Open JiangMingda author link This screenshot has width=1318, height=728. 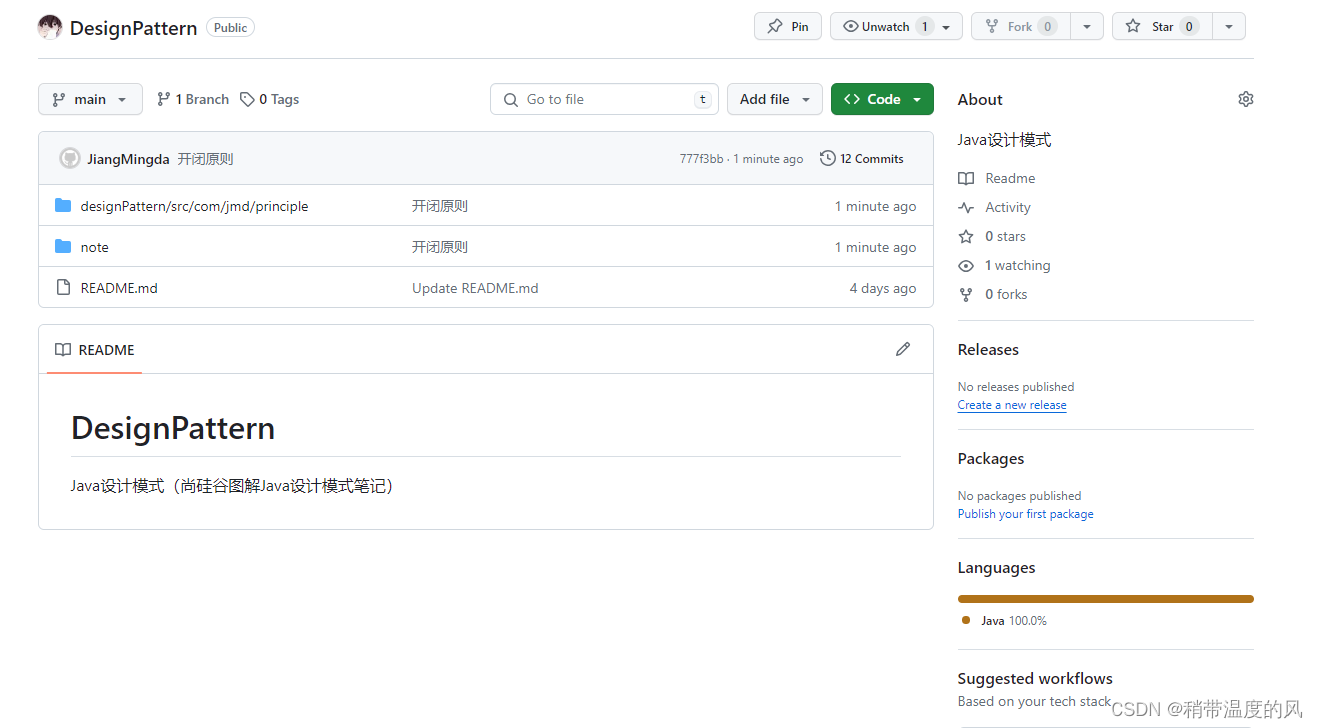click(x=128, y=159)
